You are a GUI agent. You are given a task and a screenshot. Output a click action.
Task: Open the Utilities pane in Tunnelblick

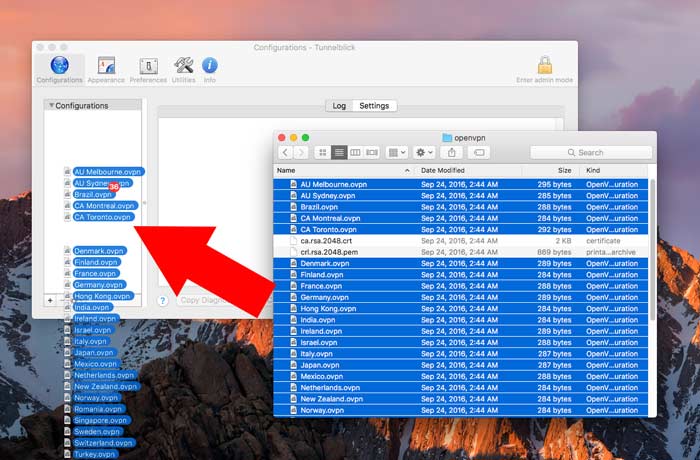[183, 69]
